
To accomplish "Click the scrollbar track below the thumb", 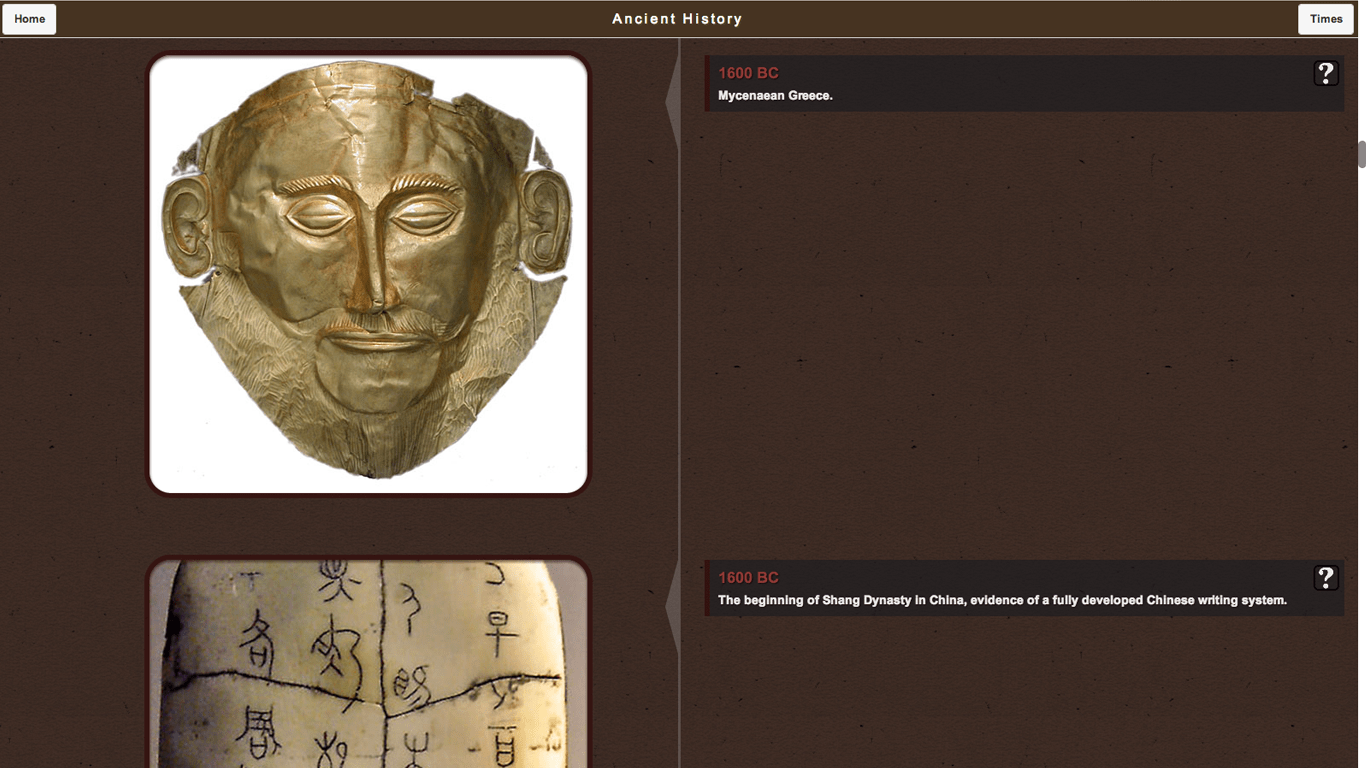I will [1361, 450].
